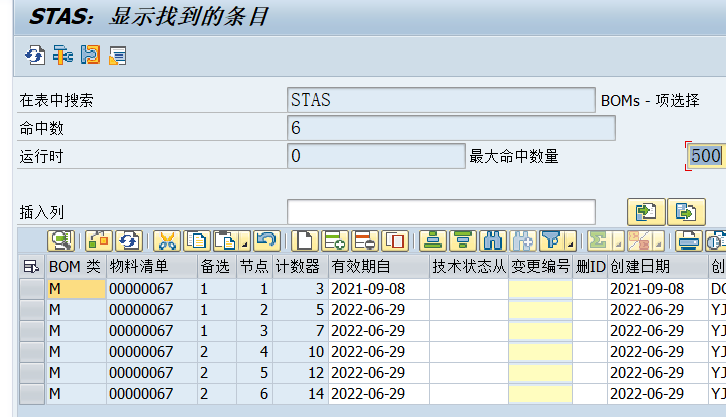Click the 节点 column header
Viewport: 726px width, 417px height.
(255, 267)
